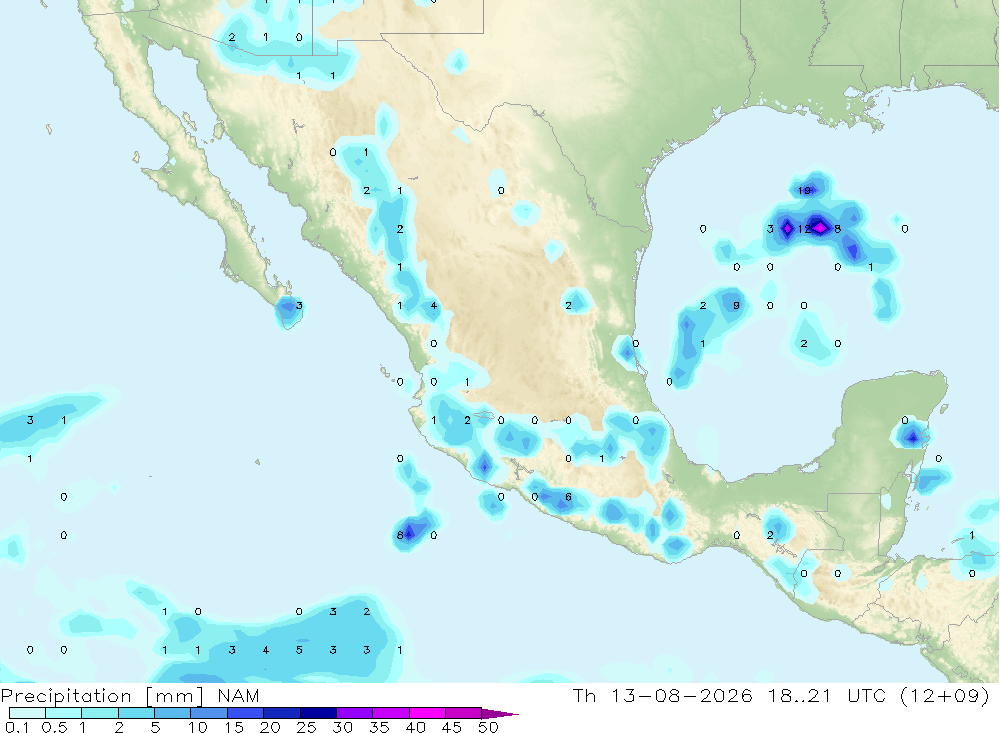
Task: Select the legend swatch between 45 and 50
Action: 463,713
